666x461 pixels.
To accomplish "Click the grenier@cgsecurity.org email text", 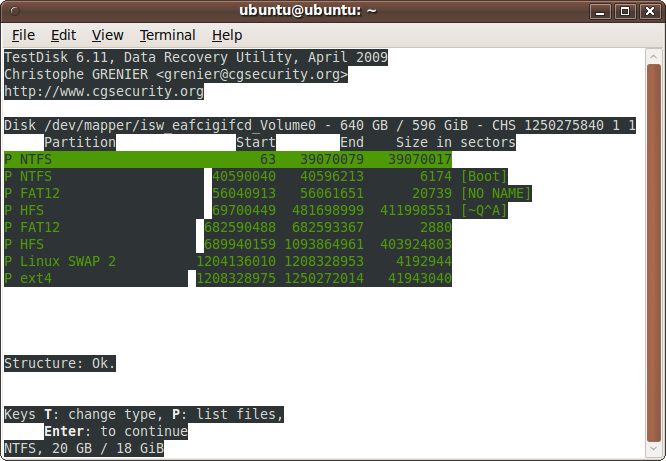I will [252, 74].
